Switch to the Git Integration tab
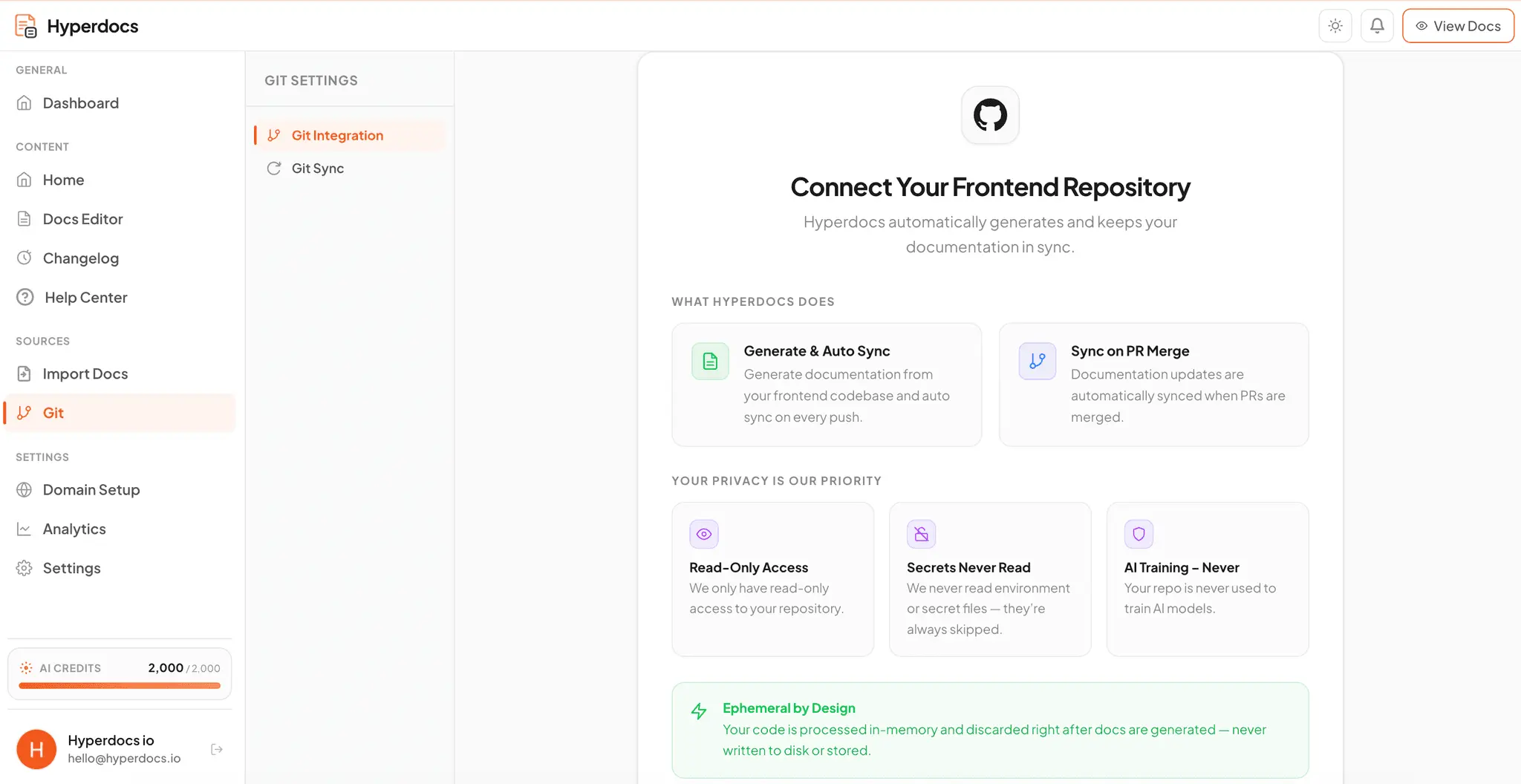The image size is (1521, 784). click(350, 135)
